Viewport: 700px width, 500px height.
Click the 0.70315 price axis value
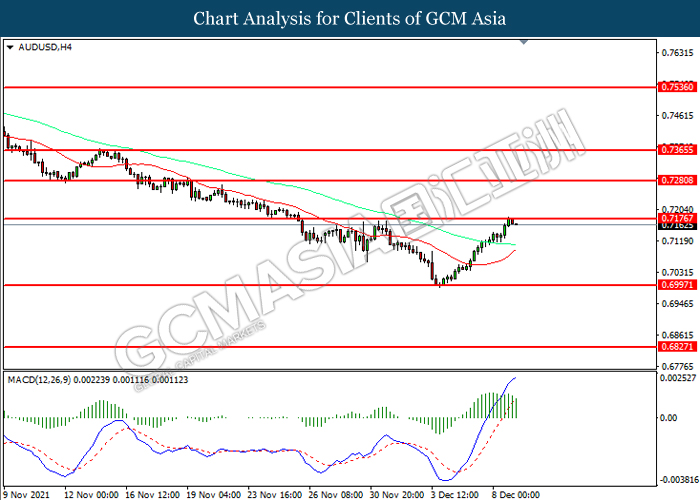(678, 272)
